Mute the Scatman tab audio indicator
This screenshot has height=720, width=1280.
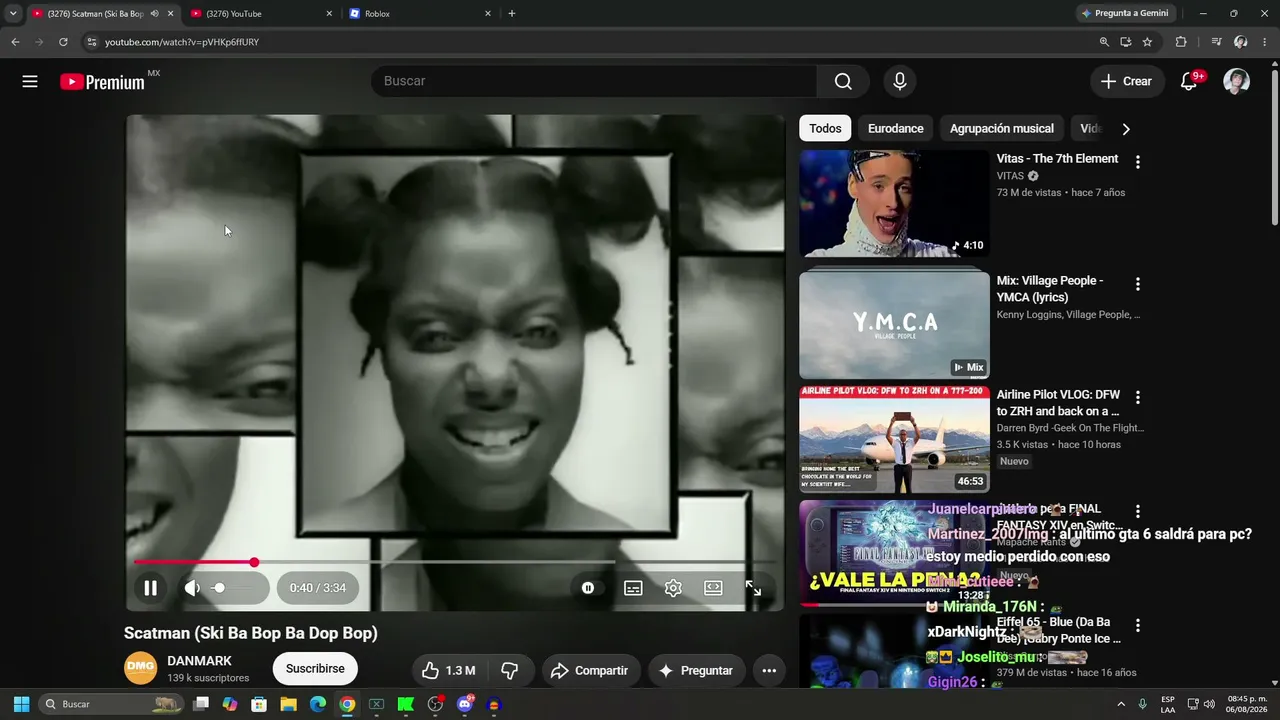[x=154, y=14]
